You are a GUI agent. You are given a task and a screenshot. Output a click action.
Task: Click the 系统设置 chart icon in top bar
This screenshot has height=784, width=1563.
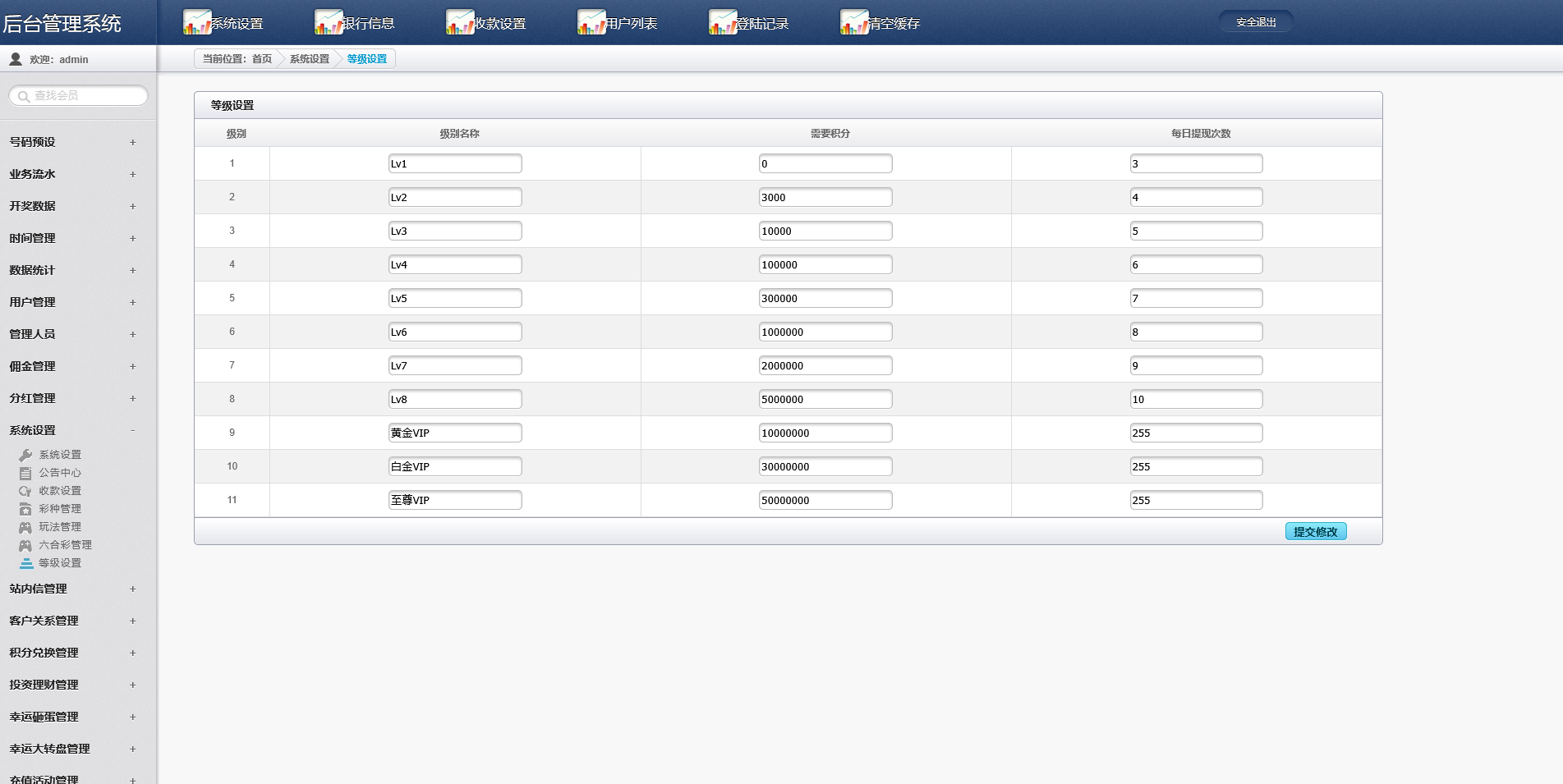(197, 22)
